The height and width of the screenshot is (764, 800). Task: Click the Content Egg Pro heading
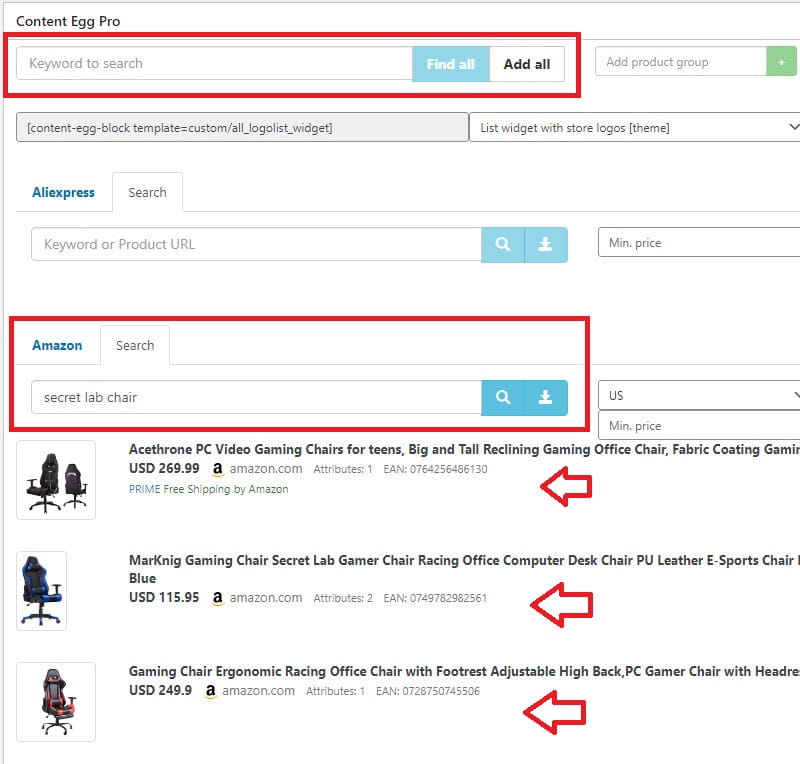(x=68, y=21)
